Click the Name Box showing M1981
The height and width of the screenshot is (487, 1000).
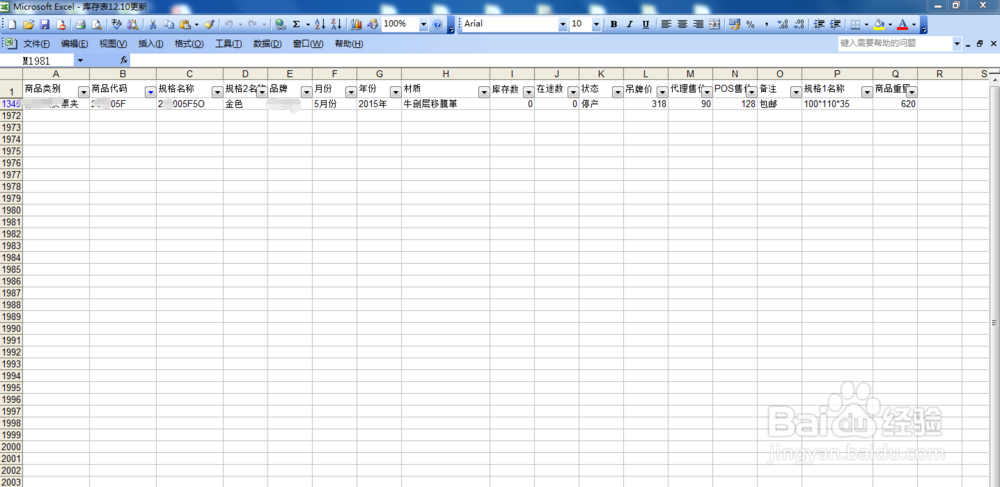[38, 61]
